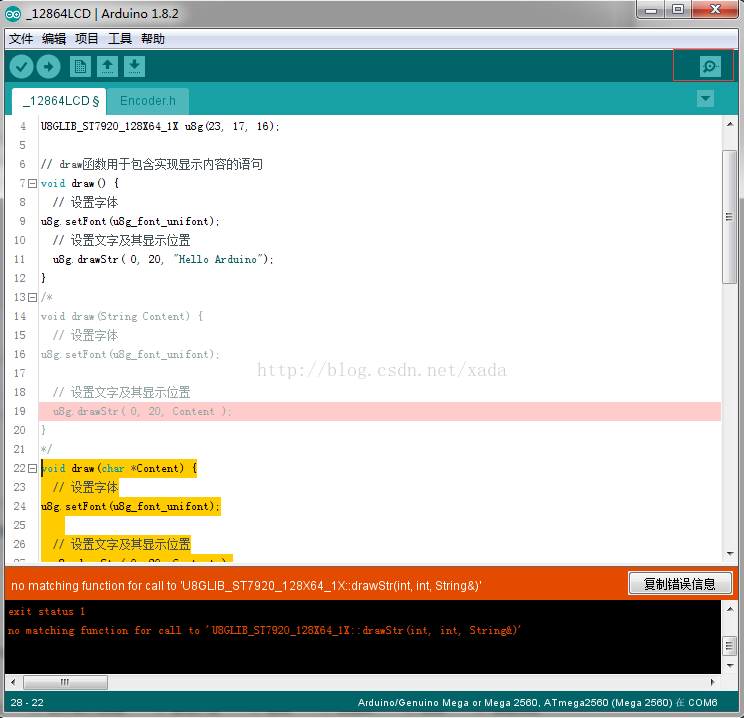Image resolution: width=744 pixels, height=718 pixels.
Task: Click the Upload arrow icon
Action: pyautogui.click(x=48, y=66)
